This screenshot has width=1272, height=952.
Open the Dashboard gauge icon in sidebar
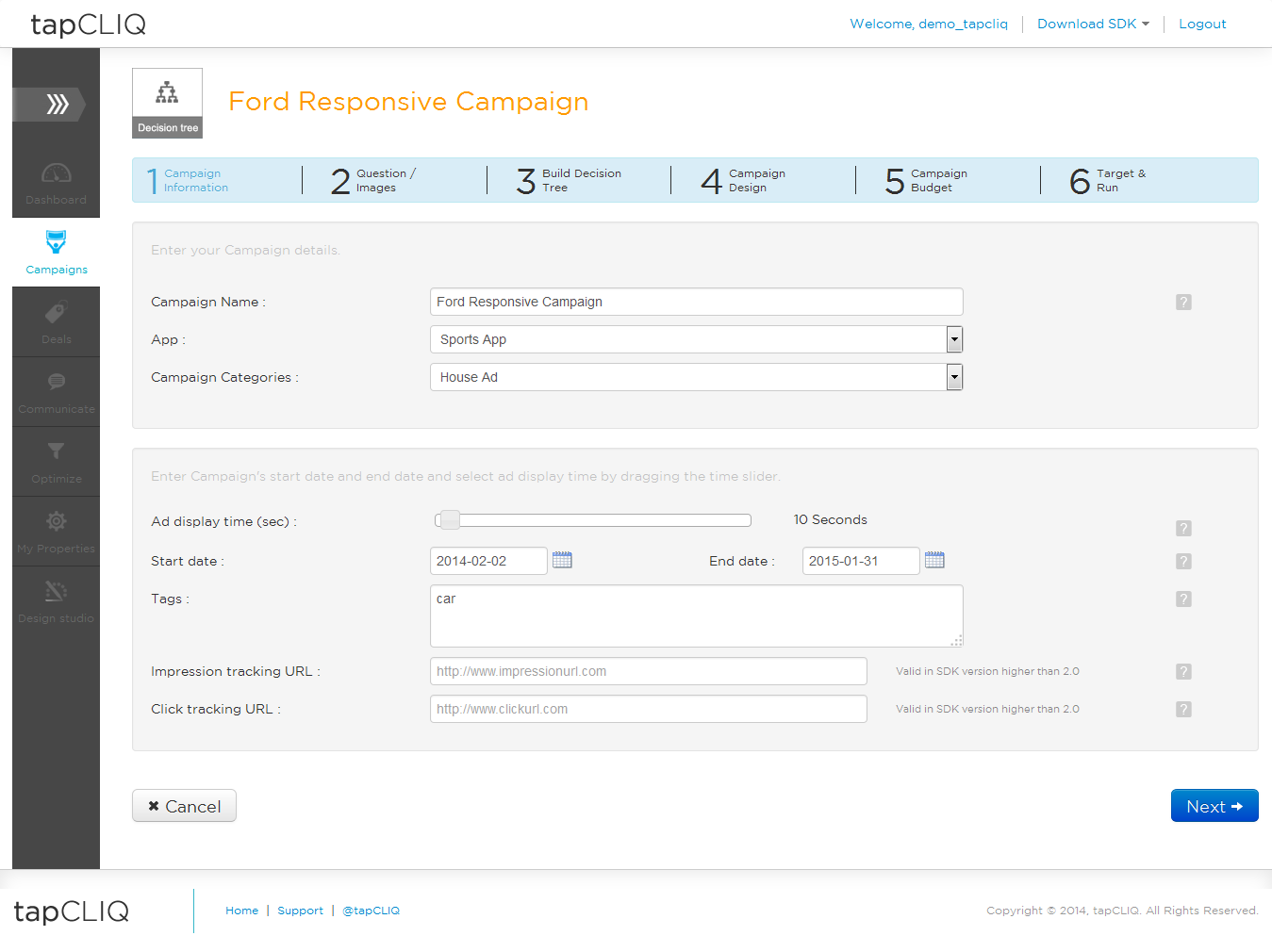[x=57, y=173]
